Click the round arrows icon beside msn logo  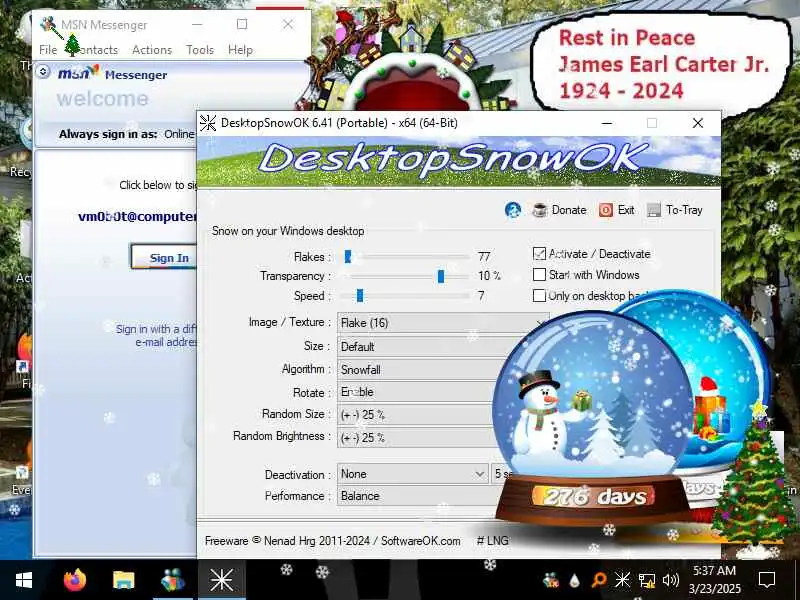click(43, 71)
